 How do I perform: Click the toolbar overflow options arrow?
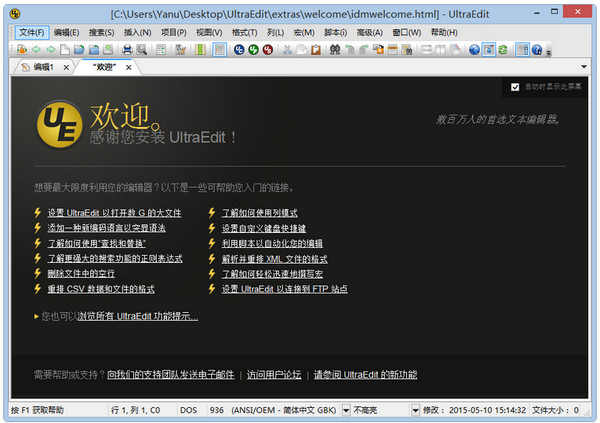click(x=548, y=52)
